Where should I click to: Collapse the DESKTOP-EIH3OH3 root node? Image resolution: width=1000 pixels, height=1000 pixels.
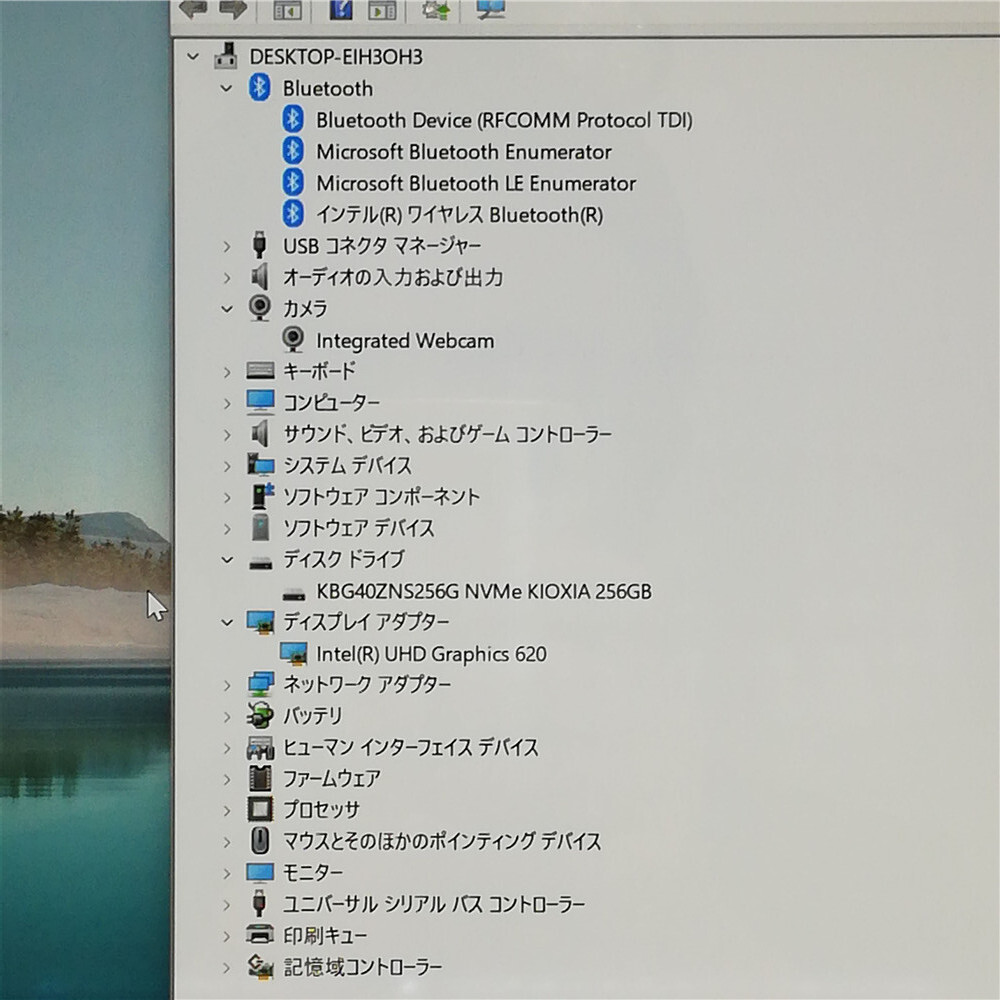pos(193,57)
